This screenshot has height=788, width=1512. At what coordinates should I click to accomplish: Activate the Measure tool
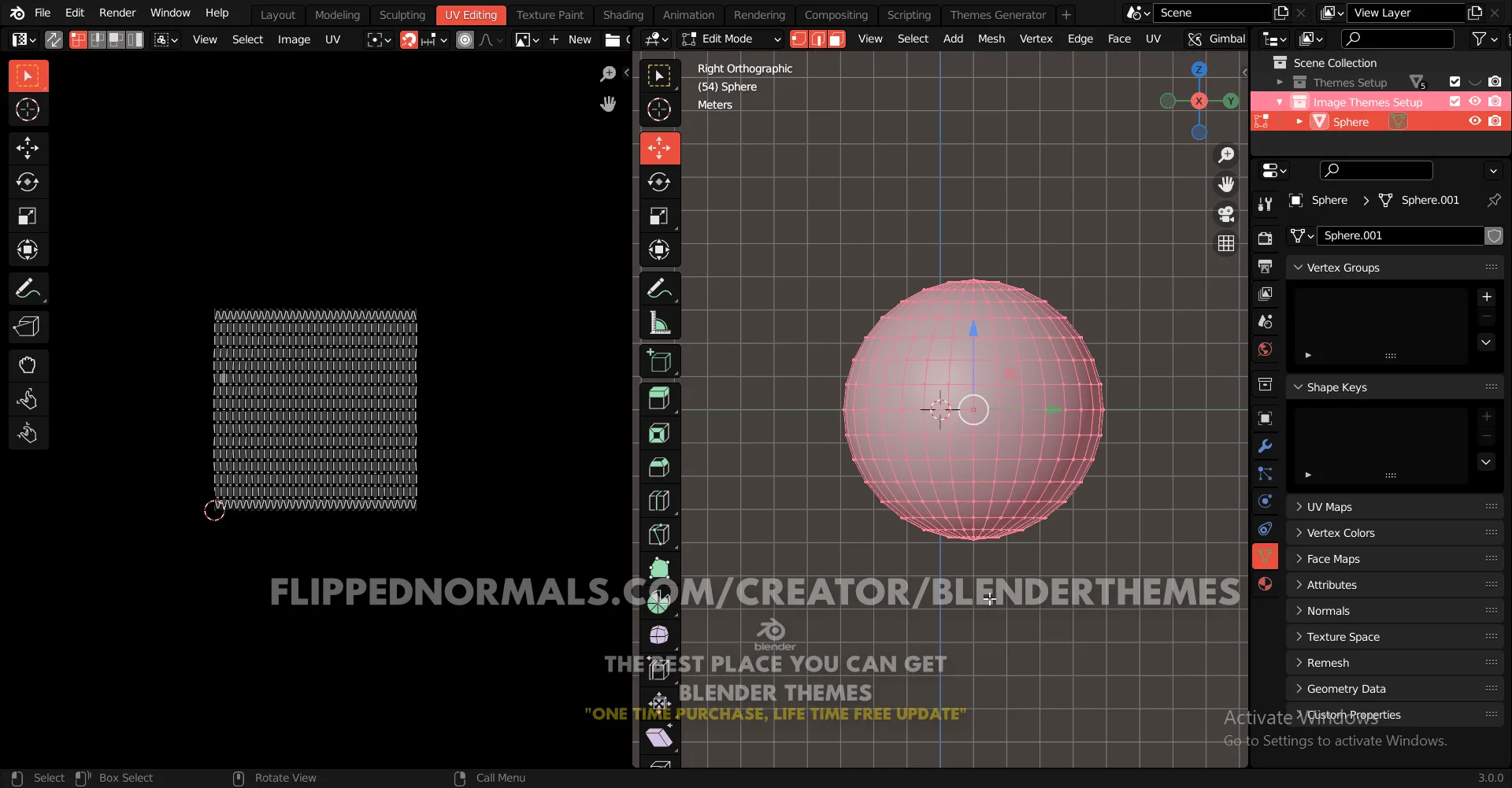[659, 322]
